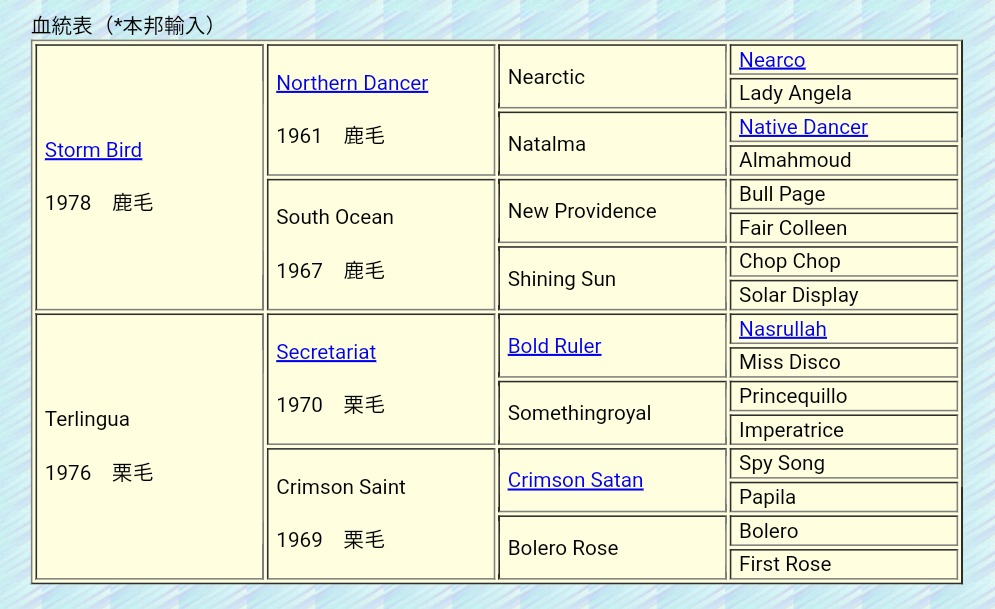The height and width of the screenshot is (609, 995).
Task: Open the Secretariat pedigree link
Action: 326,352
